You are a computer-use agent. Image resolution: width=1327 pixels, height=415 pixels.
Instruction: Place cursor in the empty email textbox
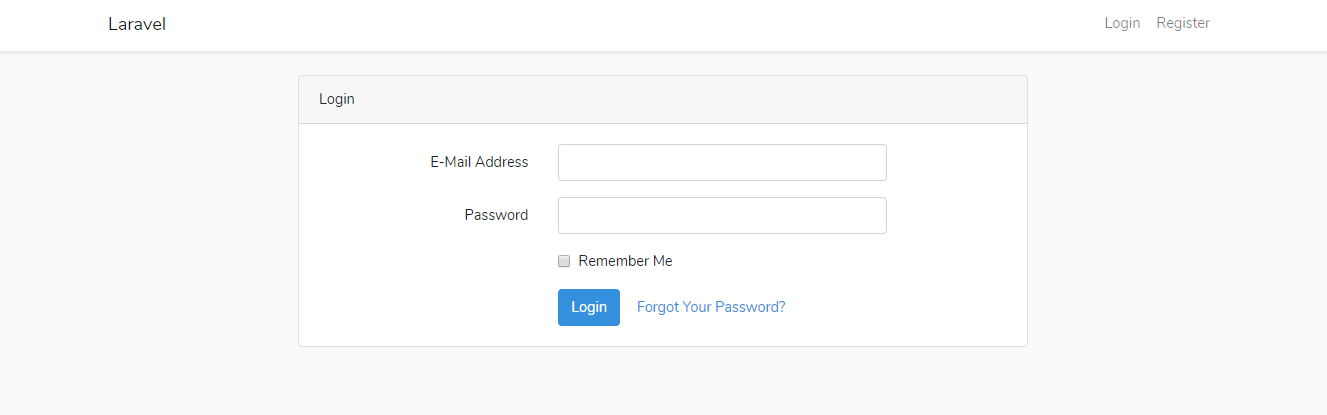[x=722, y=162]
